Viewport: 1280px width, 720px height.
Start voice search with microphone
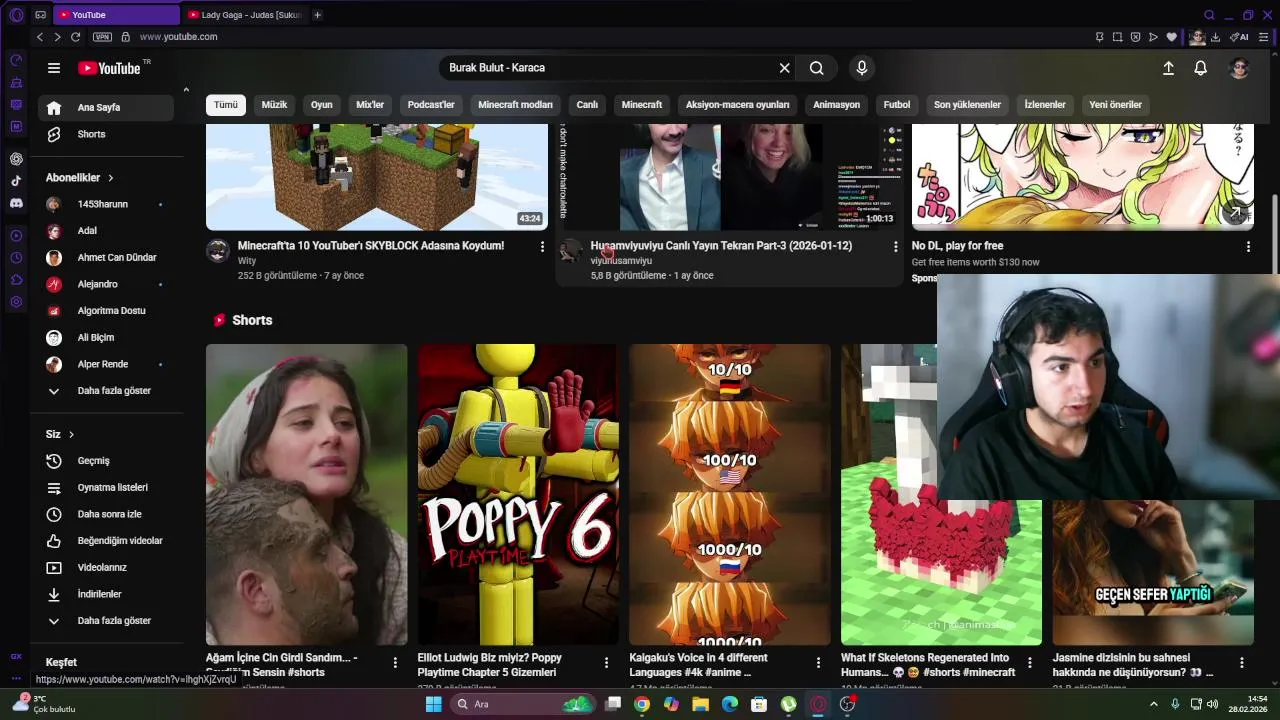862,68
